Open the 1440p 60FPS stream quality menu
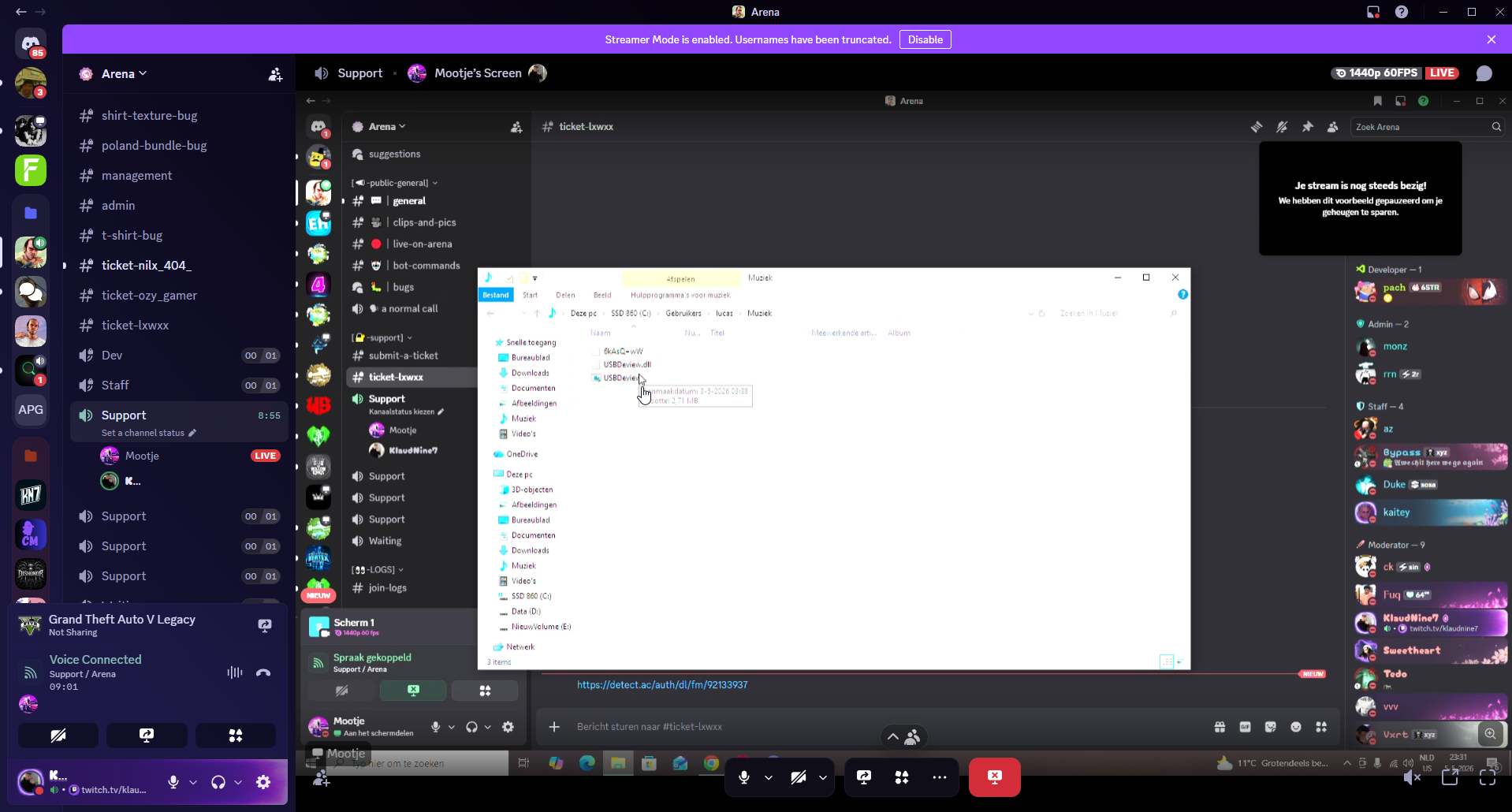 point(1376,73)
